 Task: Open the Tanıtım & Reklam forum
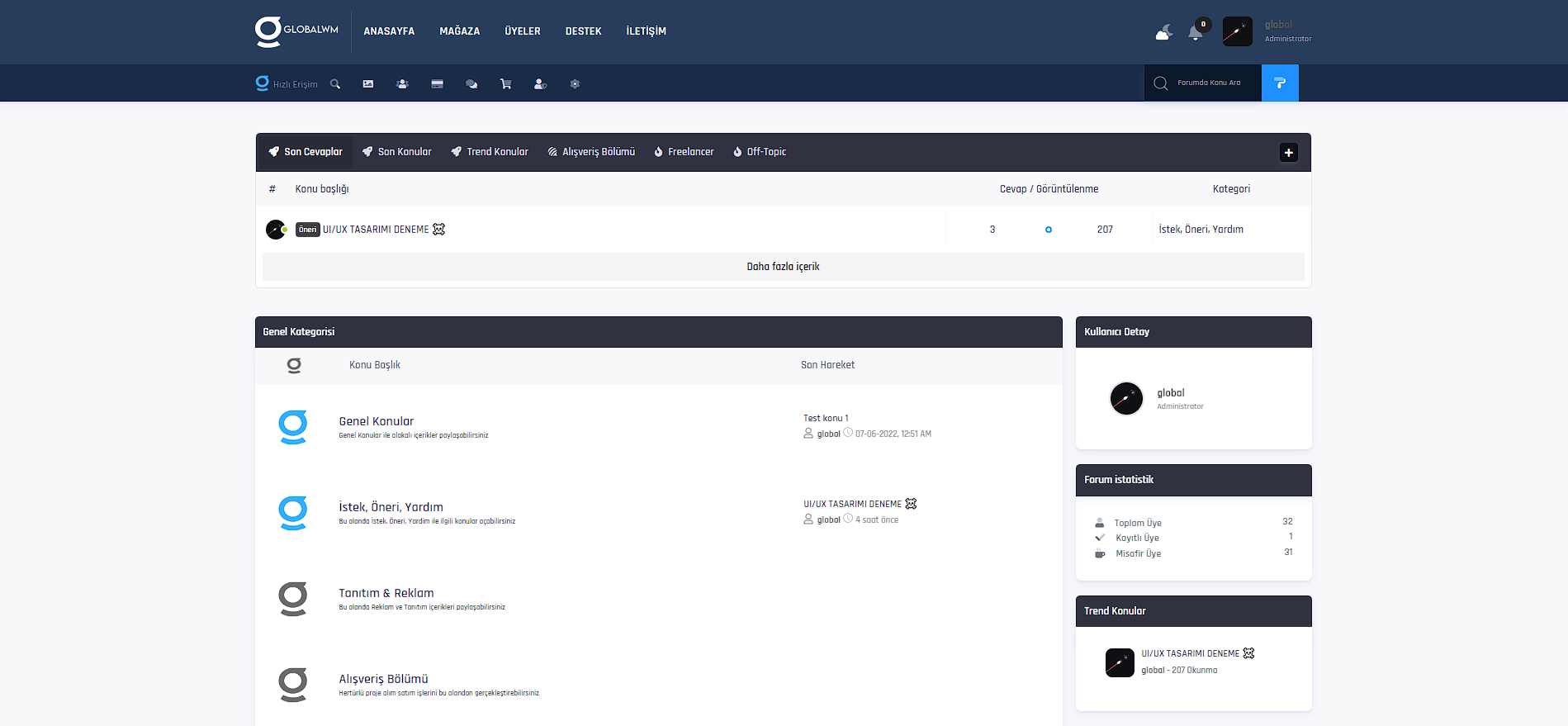pos(386,593)
